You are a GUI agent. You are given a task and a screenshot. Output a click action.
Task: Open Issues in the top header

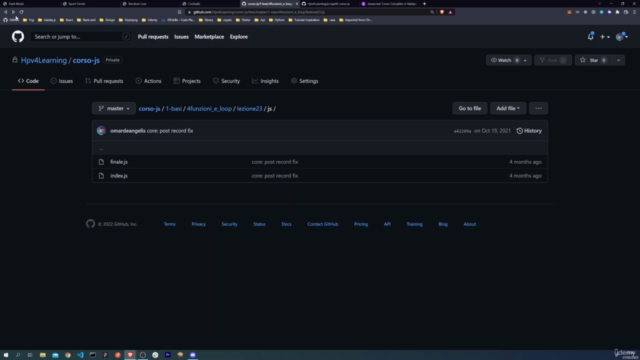click(181, 37)
